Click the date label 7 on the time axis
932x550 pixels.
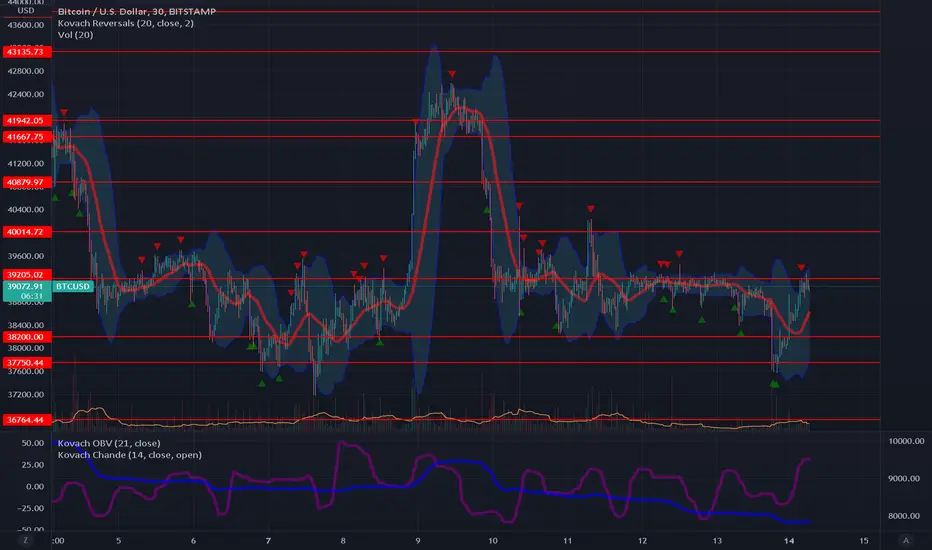268,540
